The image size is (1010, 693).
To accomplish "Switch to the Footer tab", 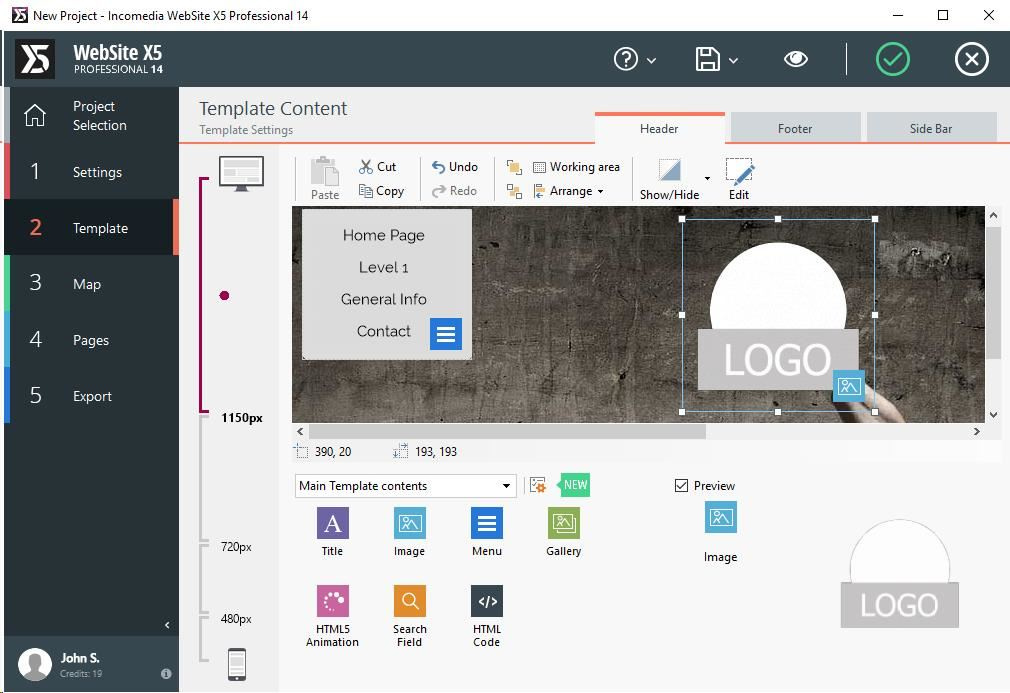I will tap(795, 128).
